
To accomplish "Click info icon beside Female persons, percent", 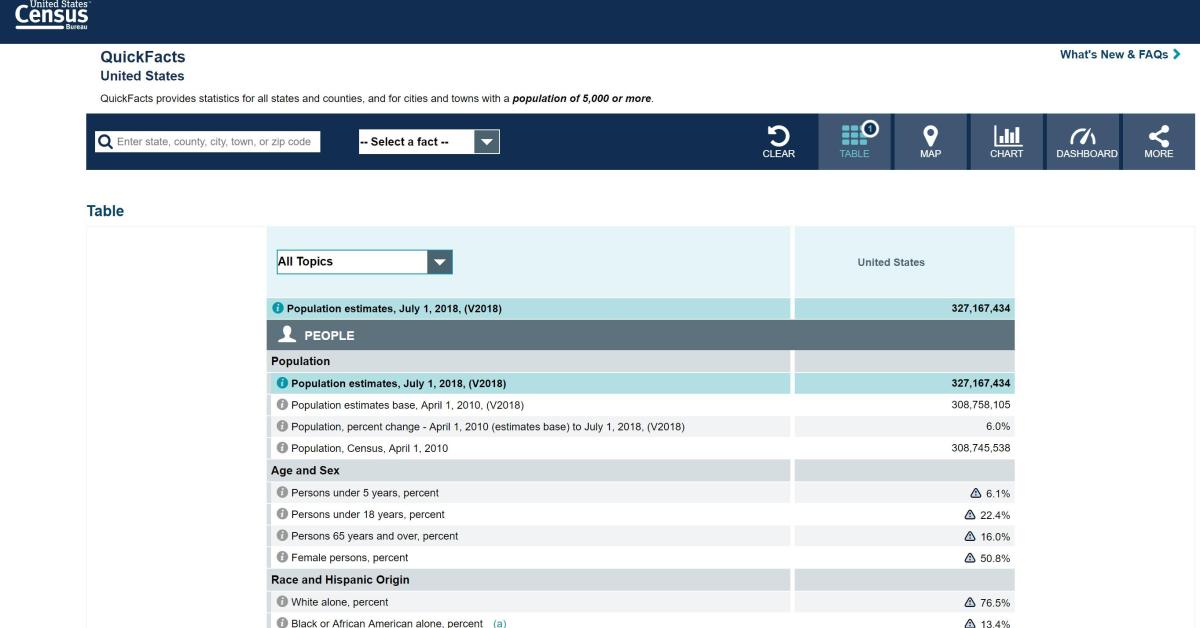I will tap(282, 558).
